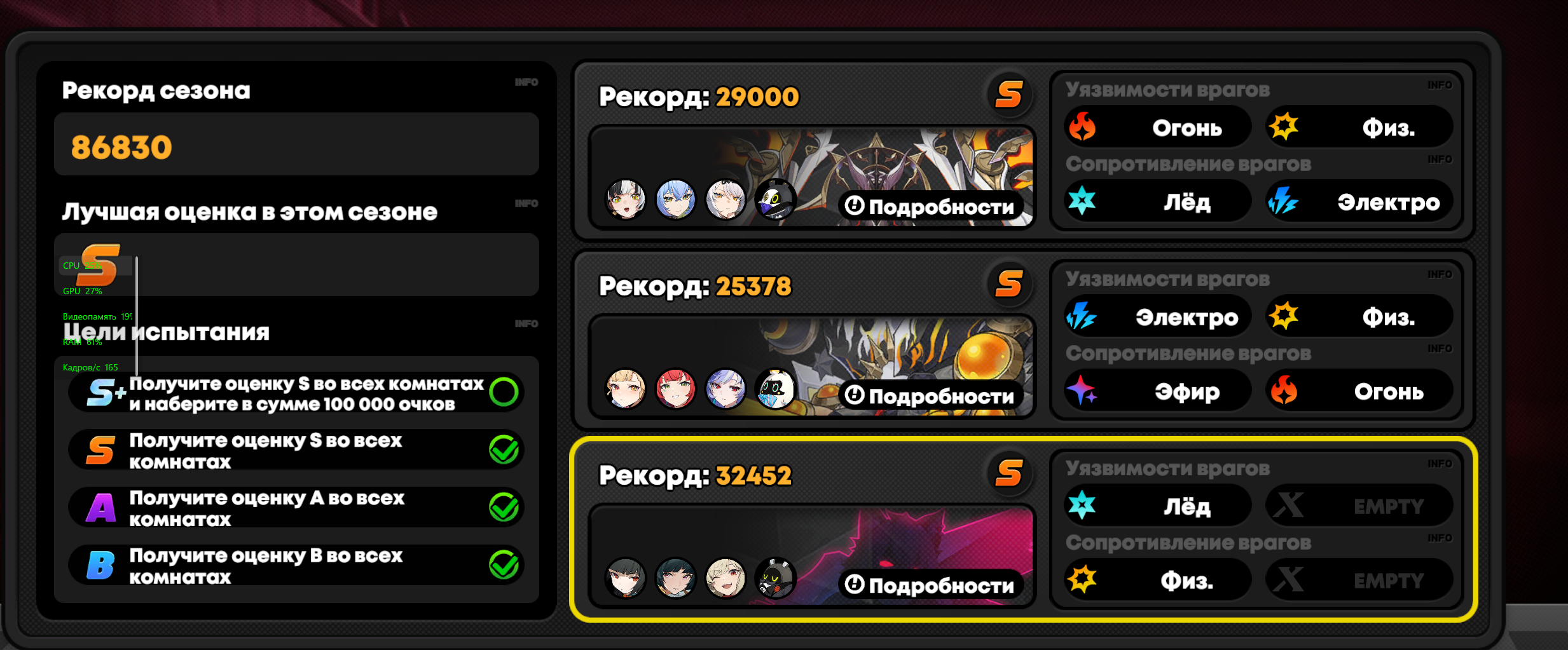Click INFO next to Цели испытания
The width and height of the screenshot is (1568, 650).
(526, 324)
